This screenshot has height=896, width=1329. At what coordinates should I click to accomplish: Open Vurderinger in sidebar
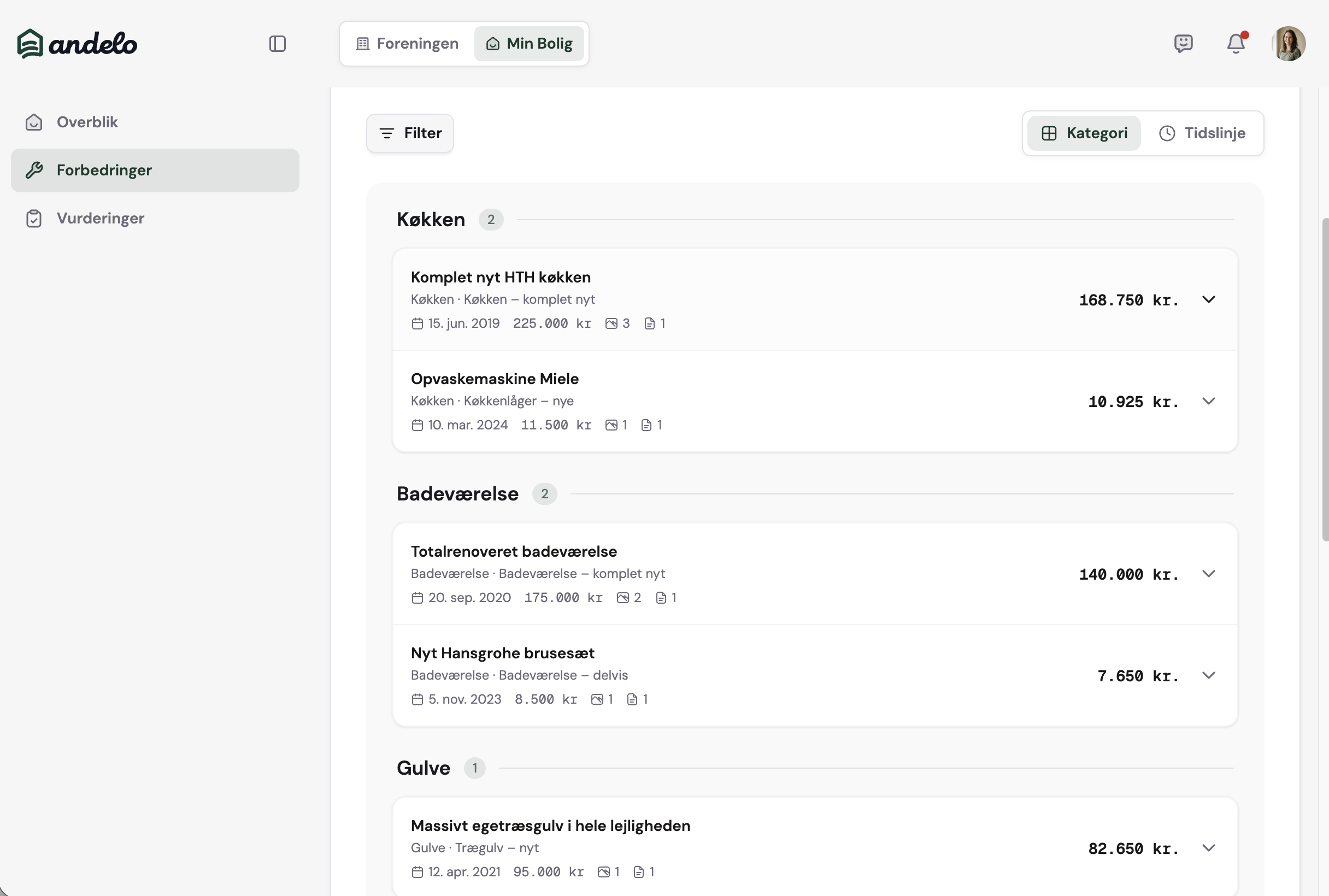(100, 219)
